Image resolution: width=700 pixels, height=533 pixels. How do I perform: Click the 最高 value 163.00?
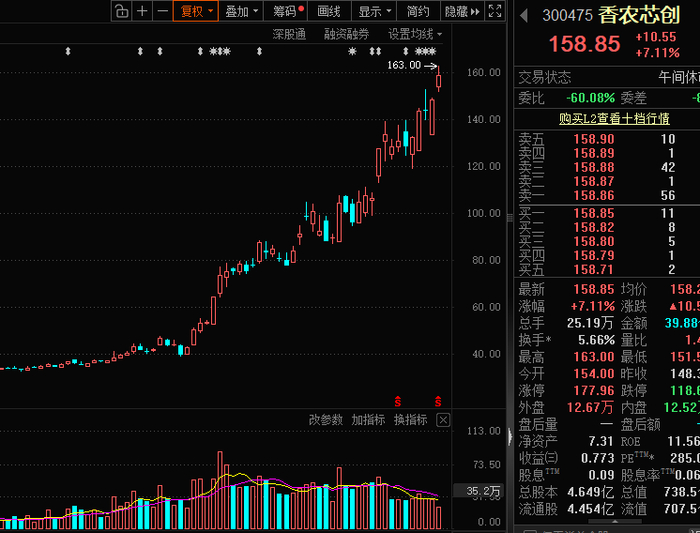pyautogui.click(x=594, y=357)
